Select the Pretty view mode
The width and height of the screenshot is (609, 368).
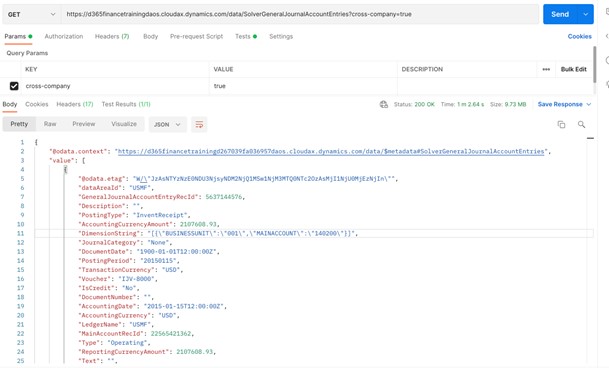19,124
